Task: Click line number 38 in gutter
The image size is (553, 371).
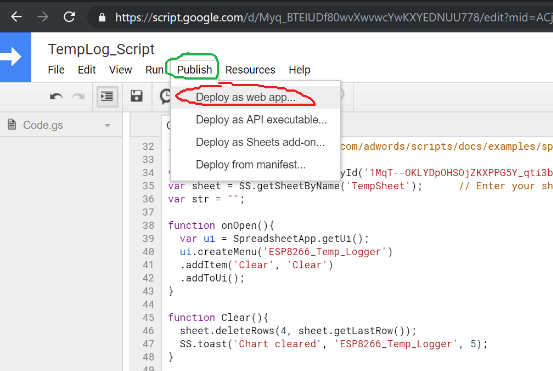Action: (x=148, y=225)
